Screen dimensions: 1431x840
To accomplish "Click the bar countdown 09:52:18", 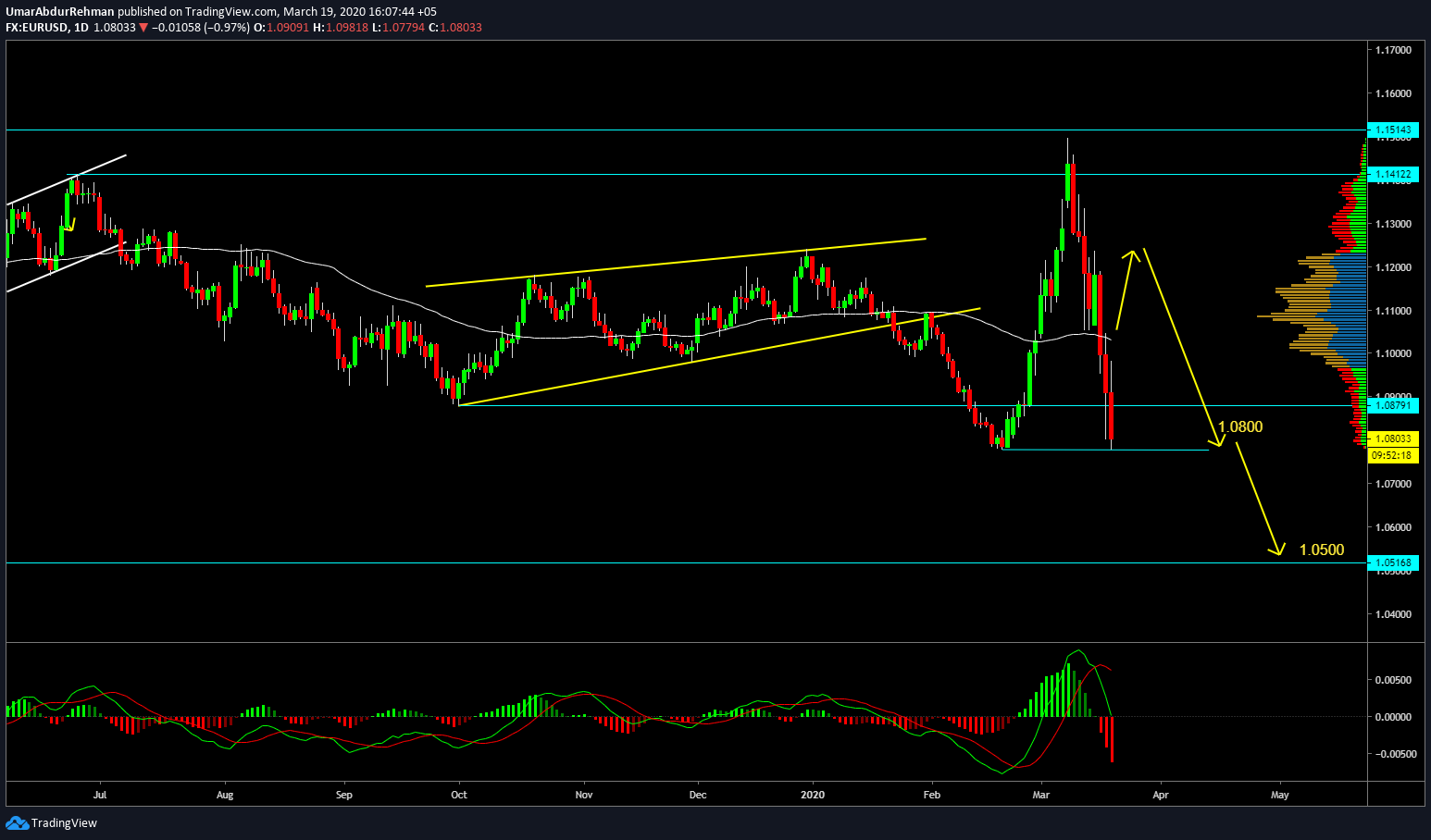I will [x=1392, y=455].
